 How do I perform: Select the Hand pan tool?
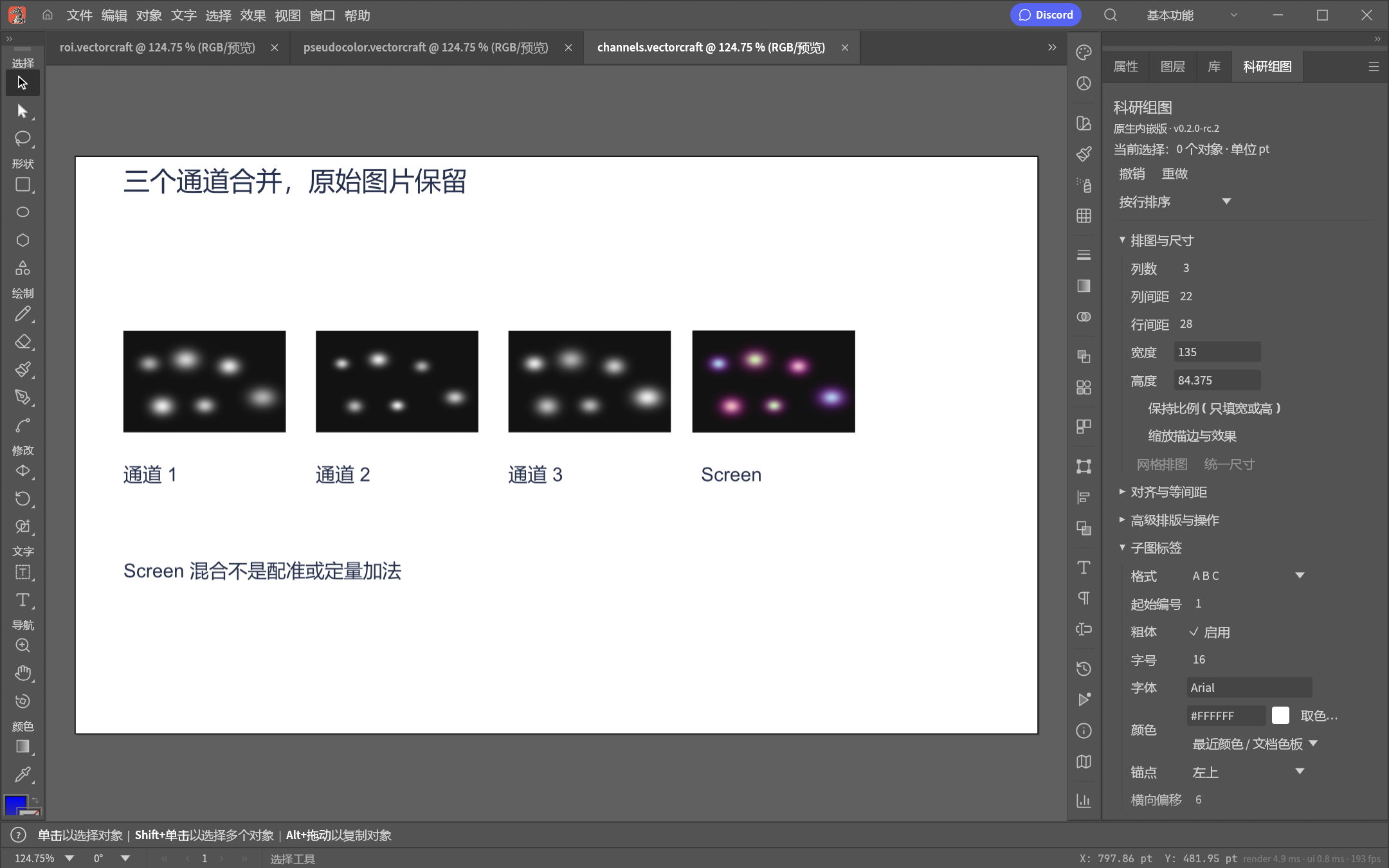pyautogui.click(x=23, y=673)
